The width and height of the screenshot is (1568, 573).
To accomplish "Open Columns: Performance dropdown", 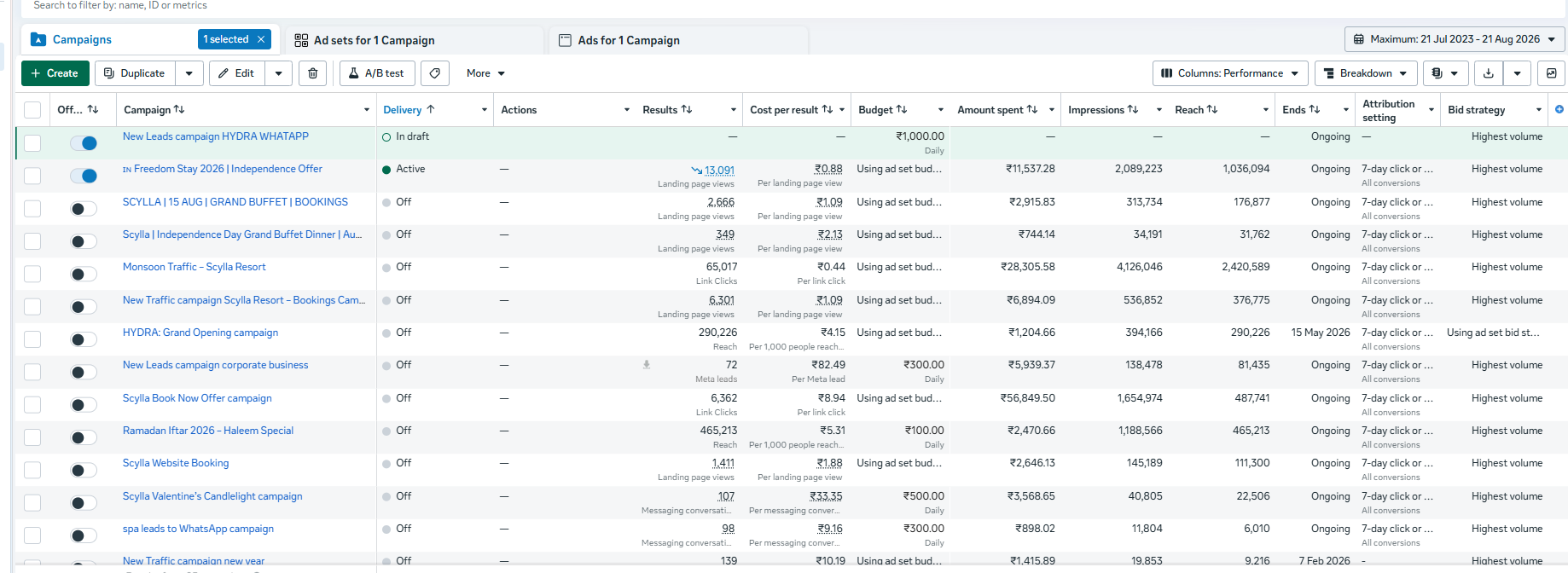I will coord(1230,73).
